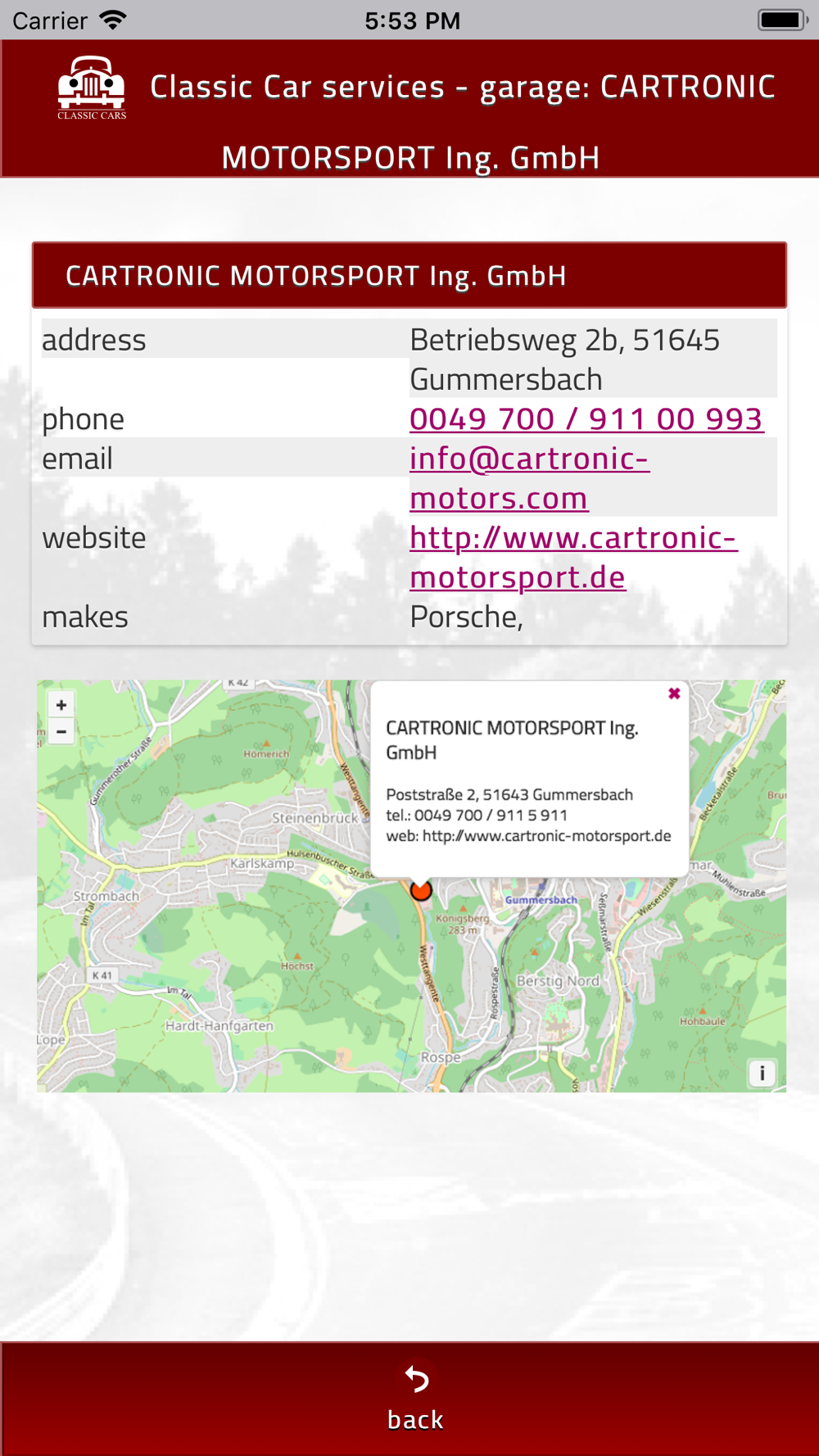Tap the page title in header
The height and width of the screenshot is (1456, 819).
[463, 121]
